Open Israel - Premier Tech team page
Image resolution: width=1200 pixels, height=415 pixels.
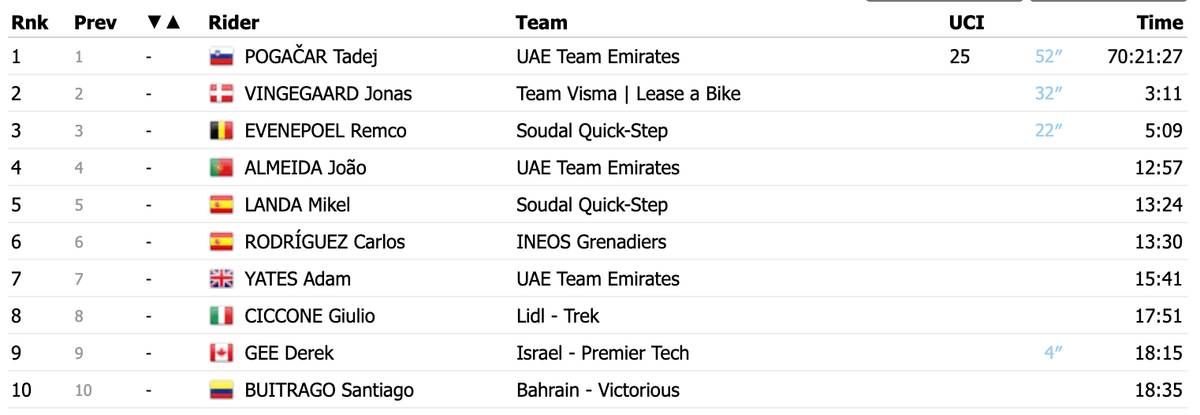tap(602, 353)
